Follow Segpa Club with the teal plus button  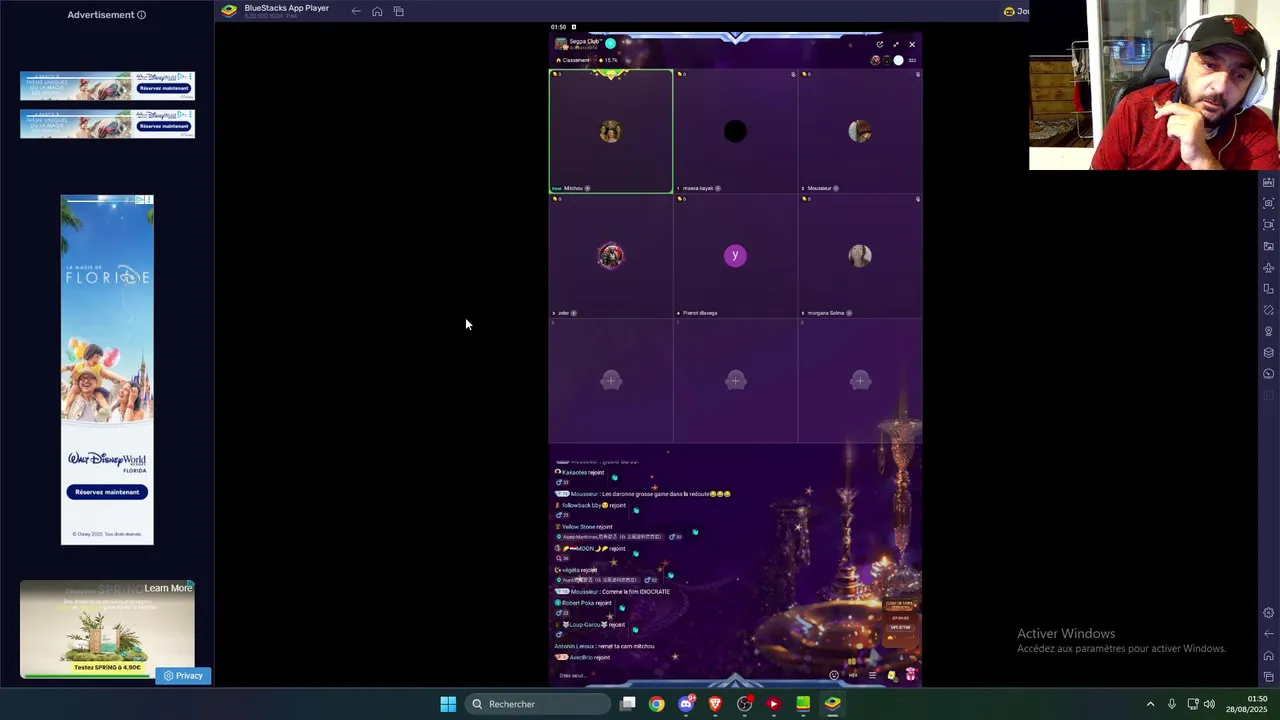tap(610, 43)
